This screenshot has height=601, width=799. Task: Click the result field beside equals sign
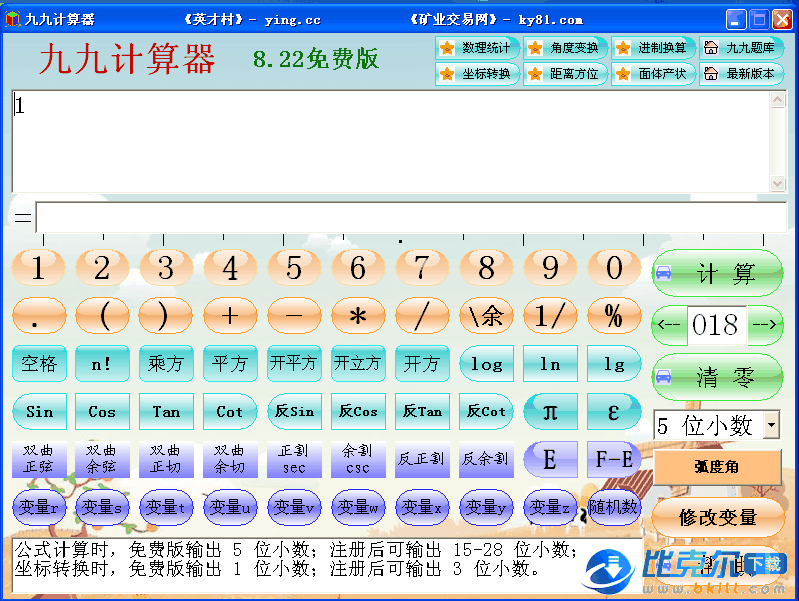point(410,217)
